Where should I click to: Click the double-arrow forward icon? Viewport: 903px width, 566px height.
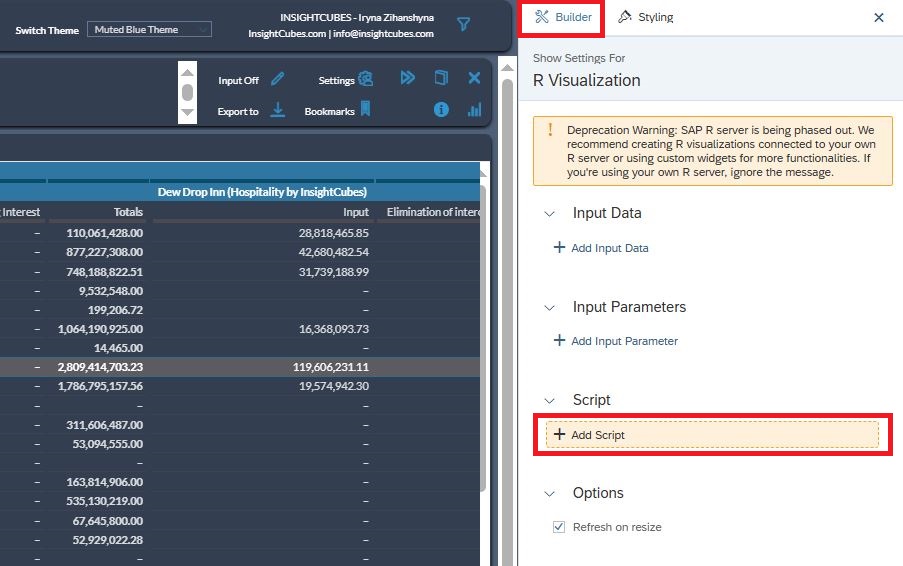[408, 78]
